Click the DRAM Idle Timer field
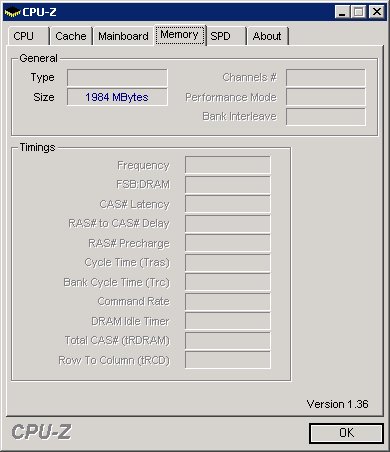Image resolution: width=390 pixels, height=452 pixels. 228,321
